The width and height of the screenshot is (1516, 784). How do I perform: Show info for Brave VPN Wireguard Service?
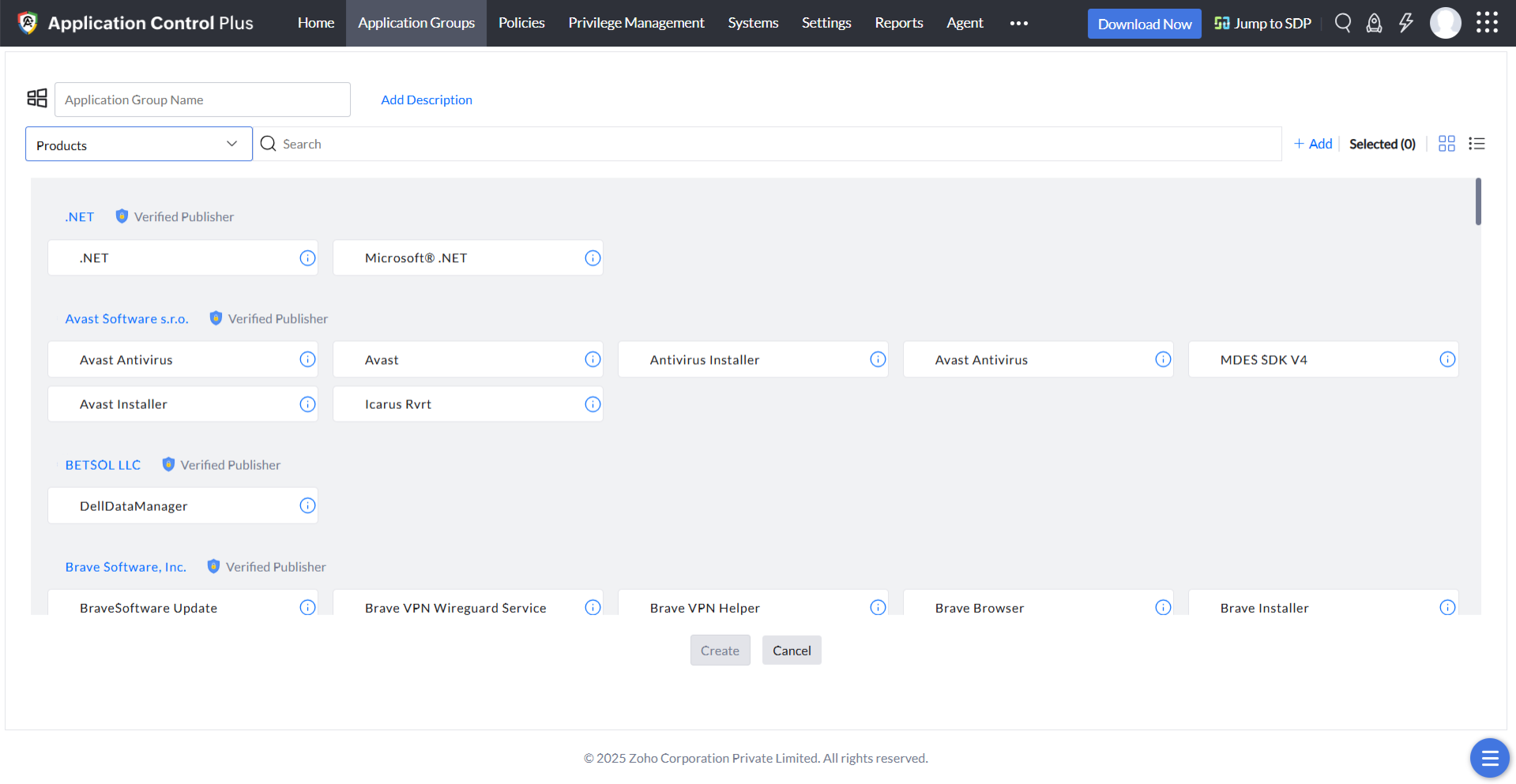pyautogui.click(x=592, y=607)
